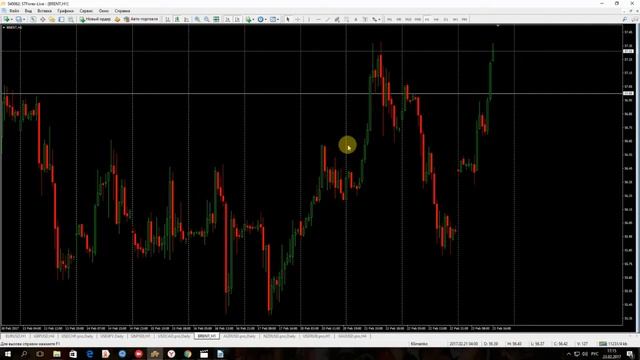The height and width of the screenshot is (360, 640).
Task: Open the Indicators list icon
Action: pos(248,19)
